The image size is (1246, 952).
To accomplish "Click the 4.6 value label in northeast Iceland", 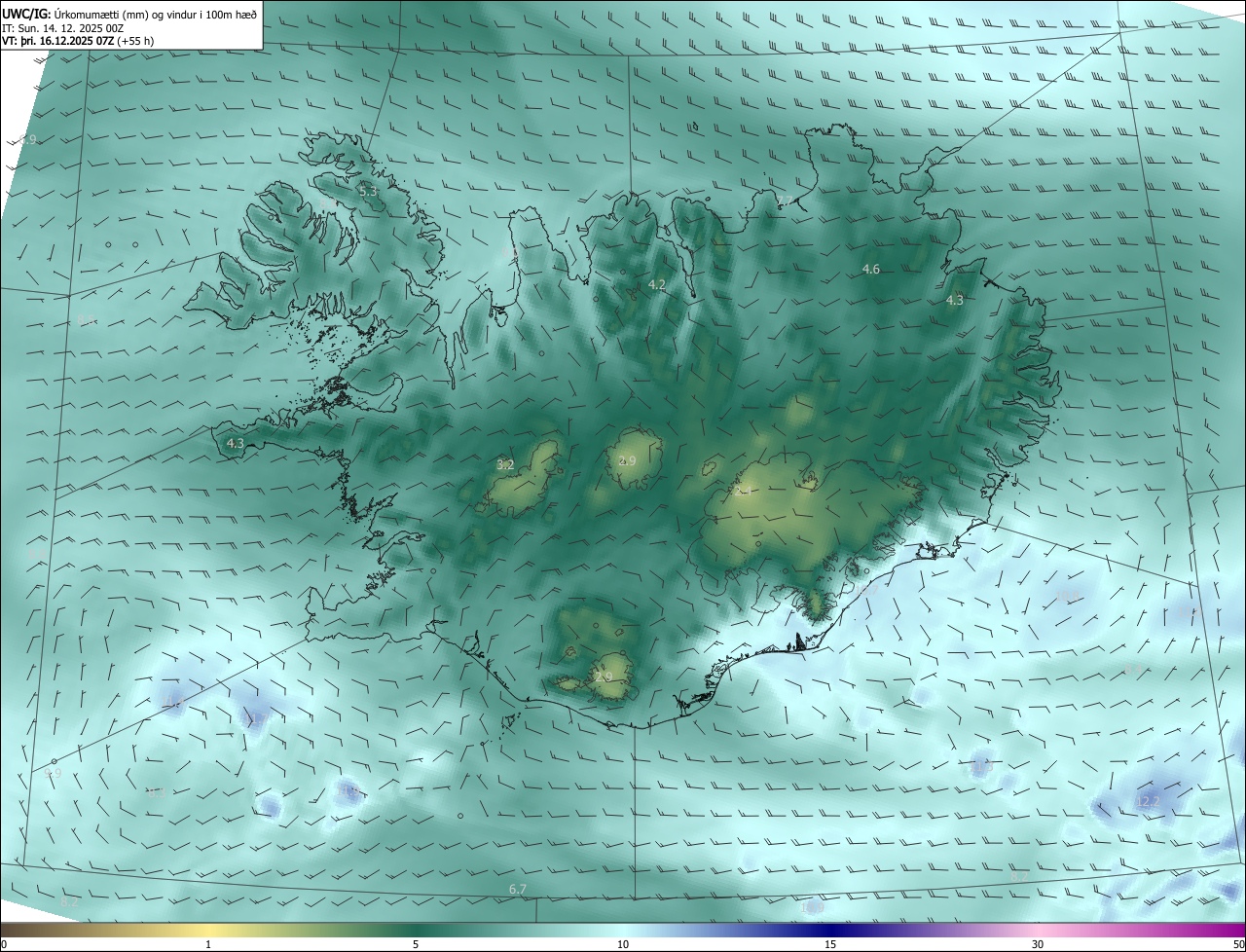I will tap(871, 270).
